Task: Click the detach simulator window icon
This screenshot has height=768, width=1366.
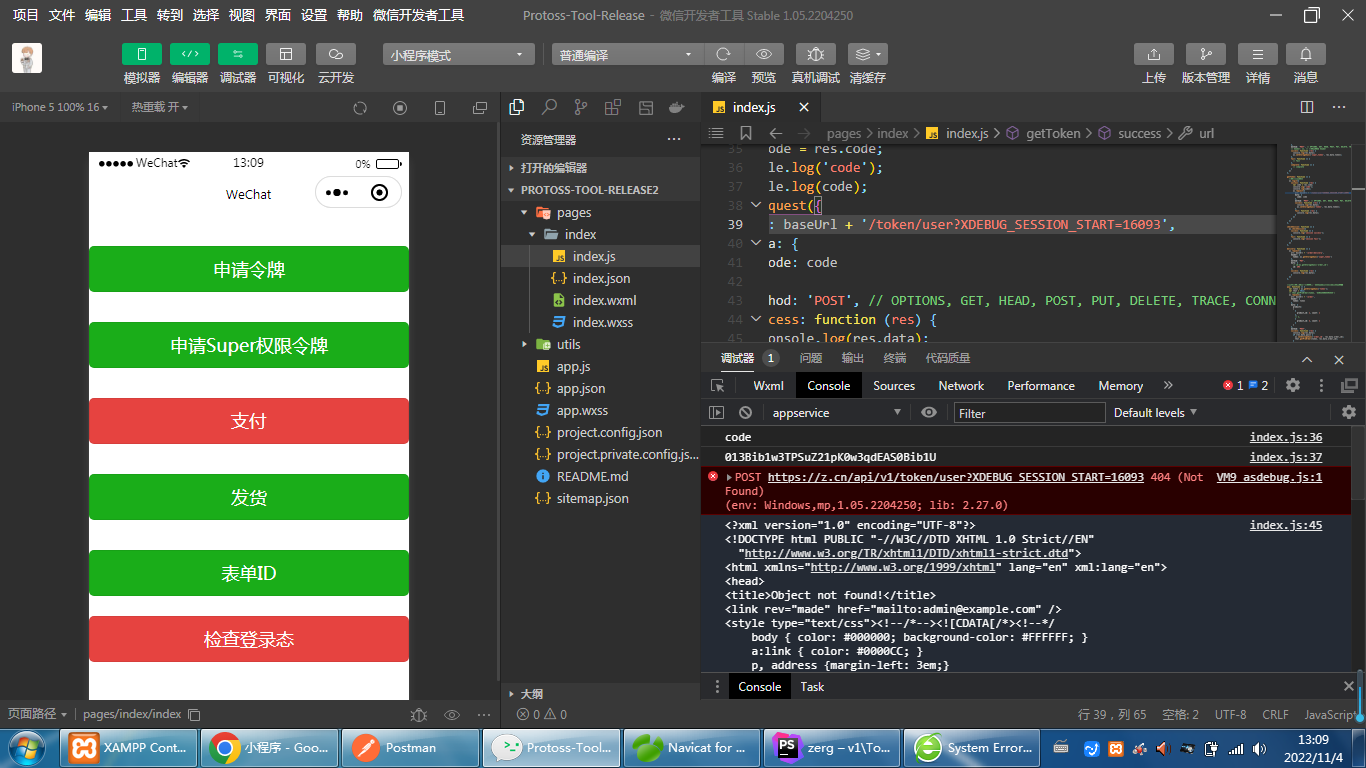Action: pos(480,107)
